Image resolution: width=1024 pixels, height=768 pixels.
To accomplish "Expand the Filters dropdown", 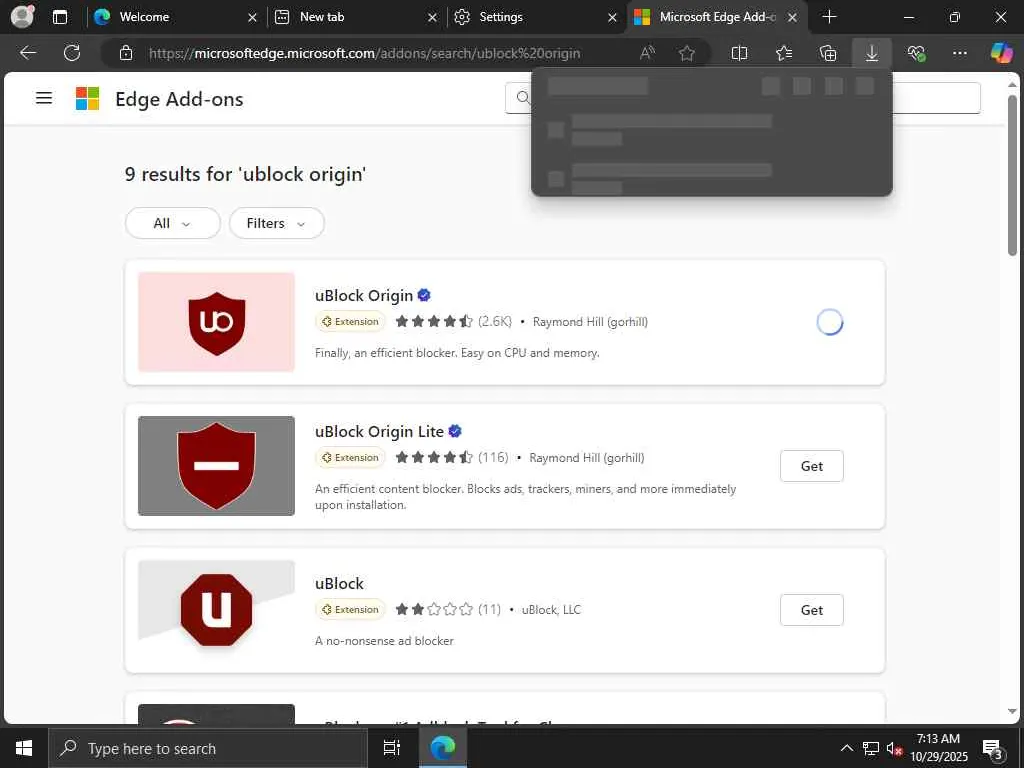I will 276,223.
